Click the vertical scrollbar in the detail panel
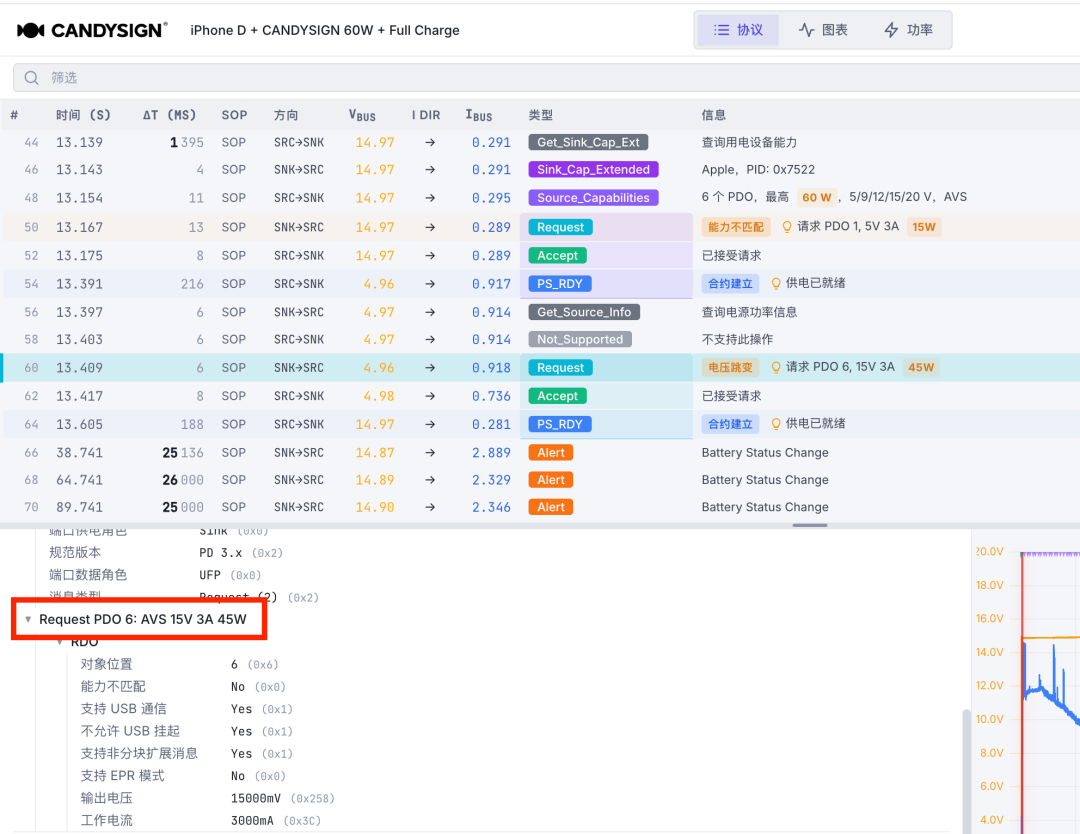This screenshot has width=1080, height=834. 966,771
